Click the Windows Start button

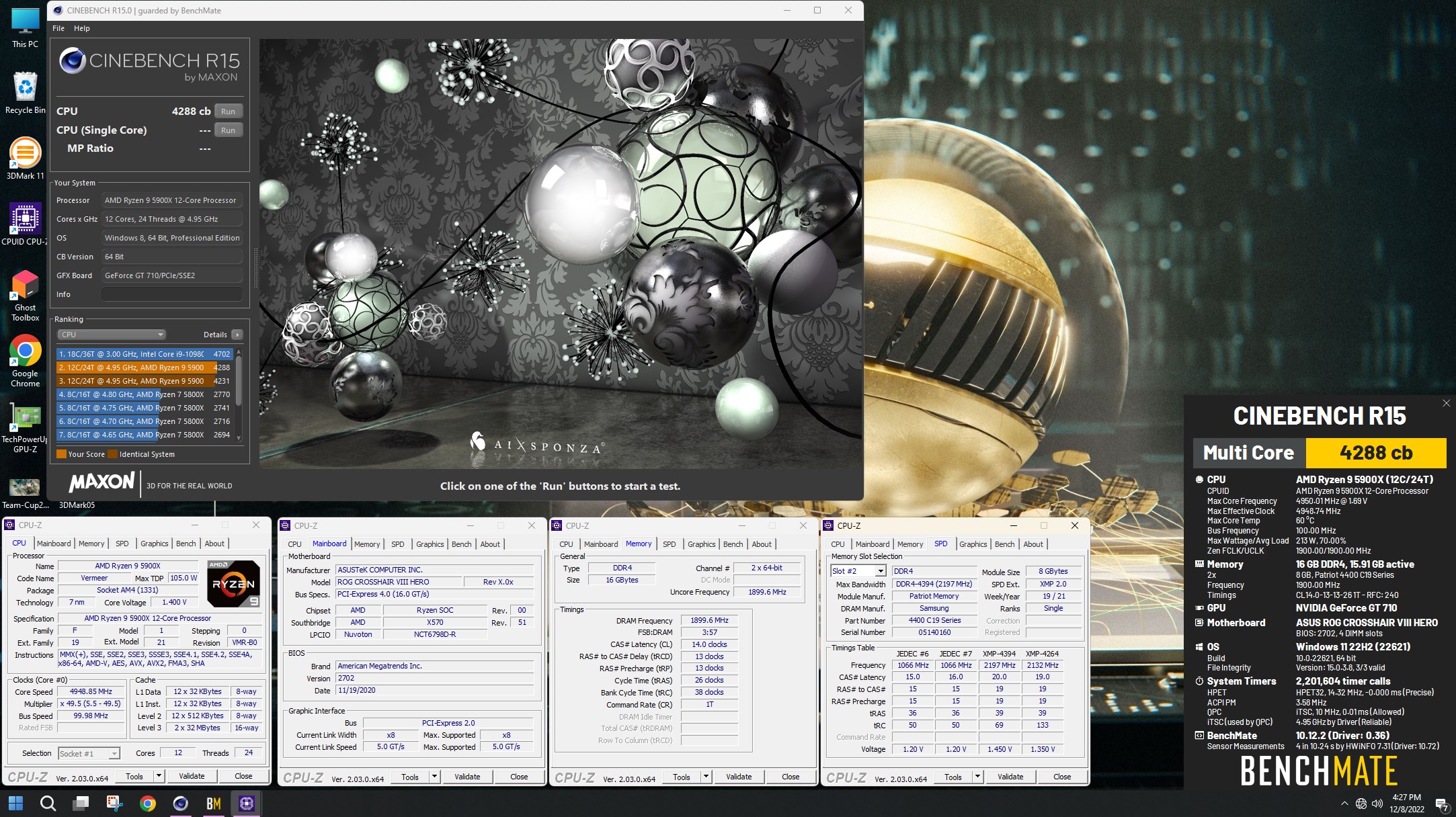pyautogui.click(x=15, y=803)
